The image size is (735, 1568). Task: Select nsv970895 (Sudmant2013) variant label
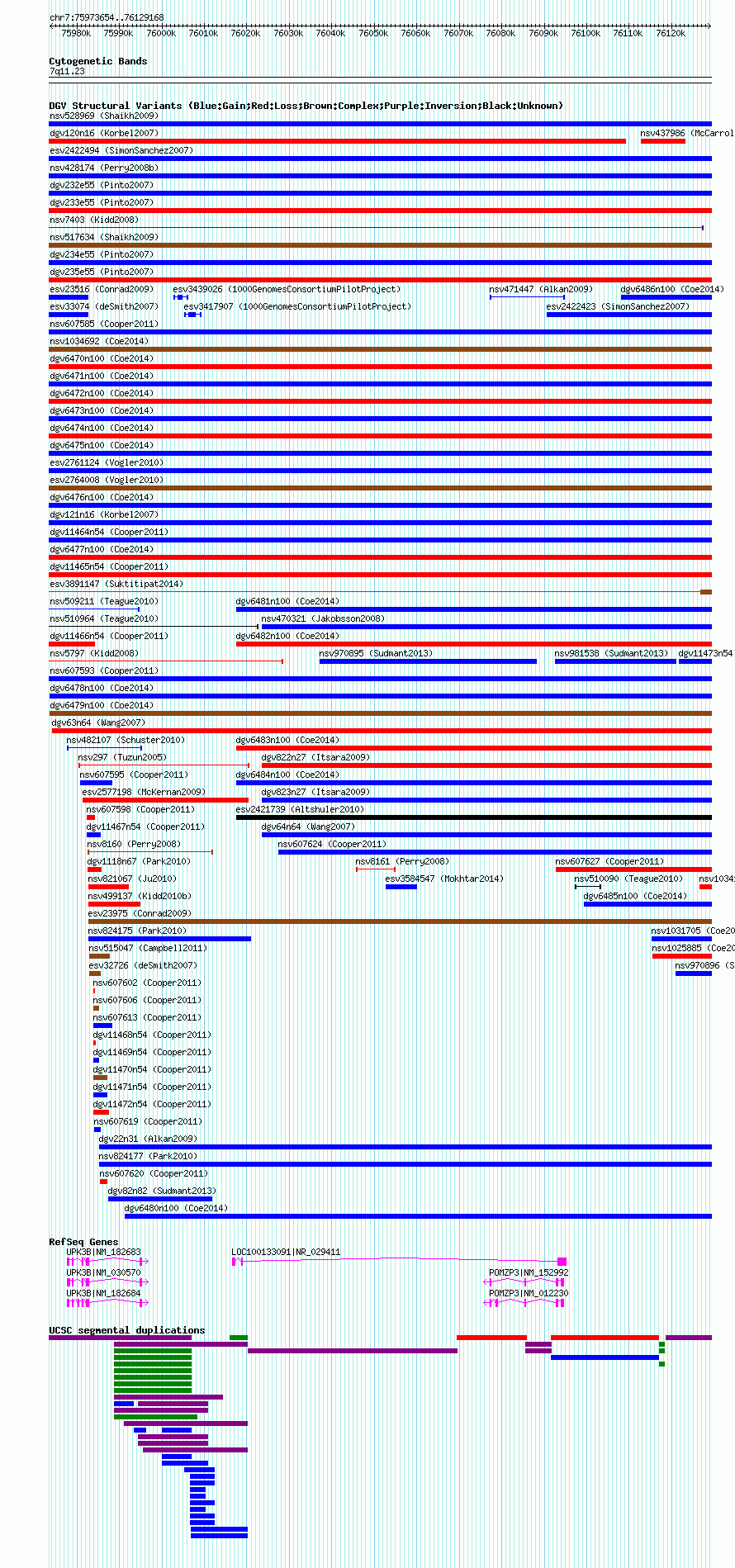pos(376,653)
